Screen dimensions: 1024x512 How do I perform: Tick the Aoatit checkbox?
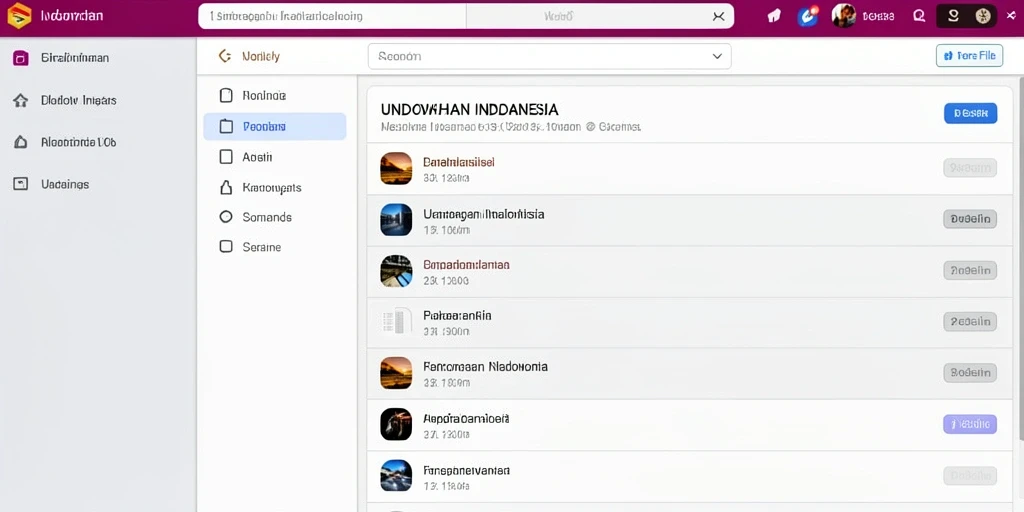[x=226, y=157]
